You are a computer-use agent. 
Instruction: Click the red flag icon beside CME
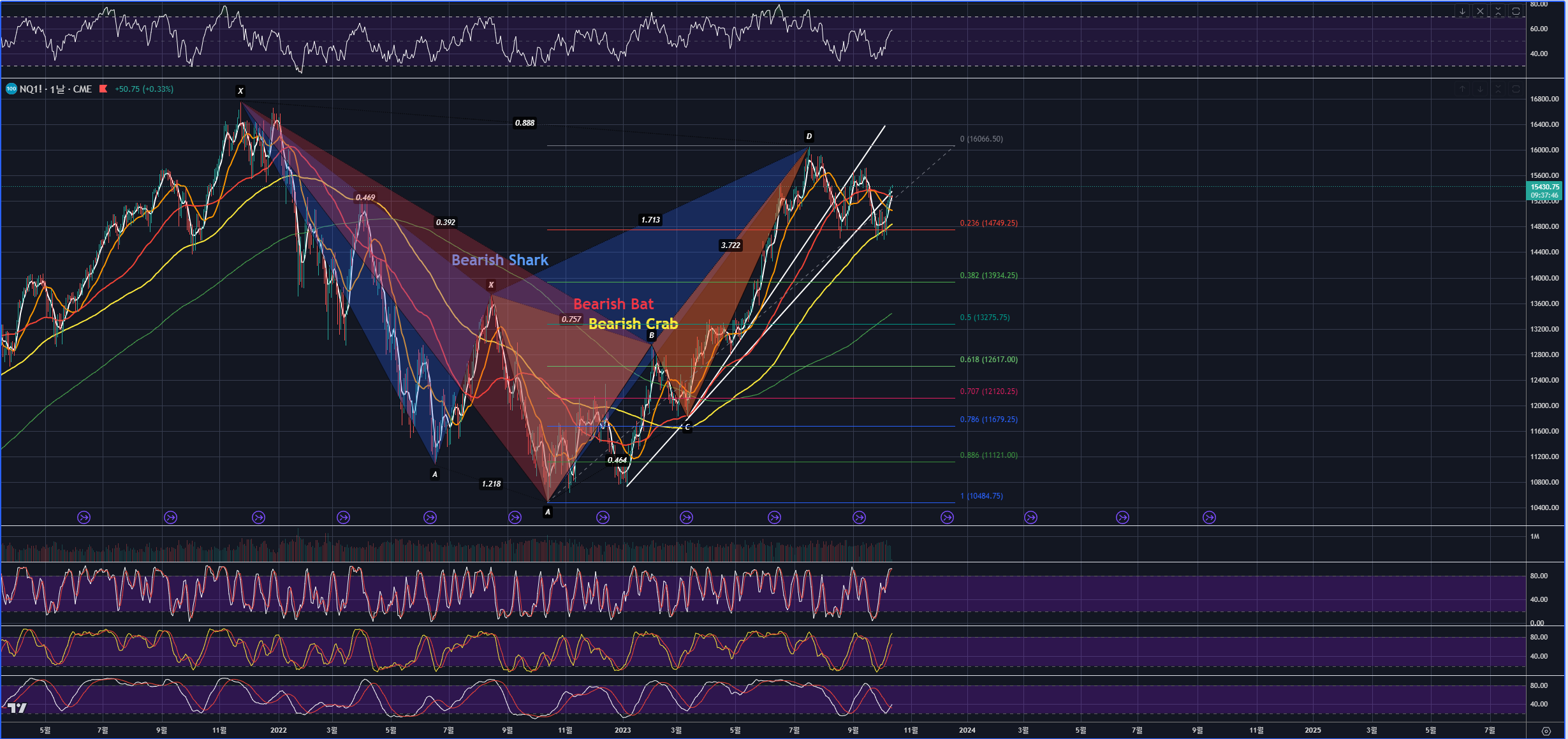[103, 89]
